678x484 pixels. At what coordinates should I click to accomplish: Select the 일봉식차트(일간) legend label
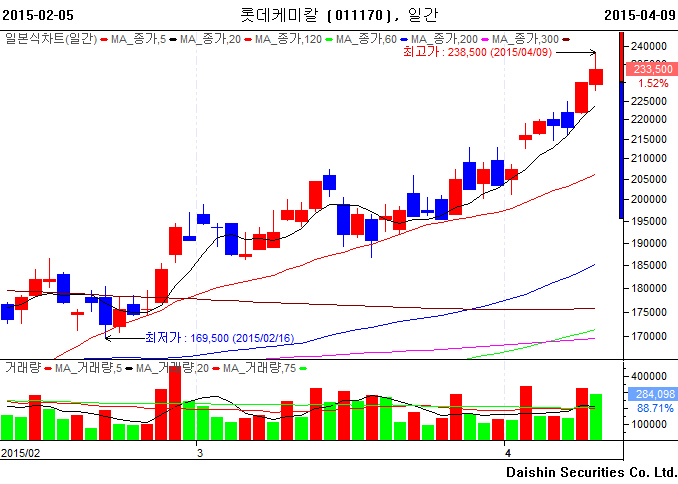tap(51, 39)
